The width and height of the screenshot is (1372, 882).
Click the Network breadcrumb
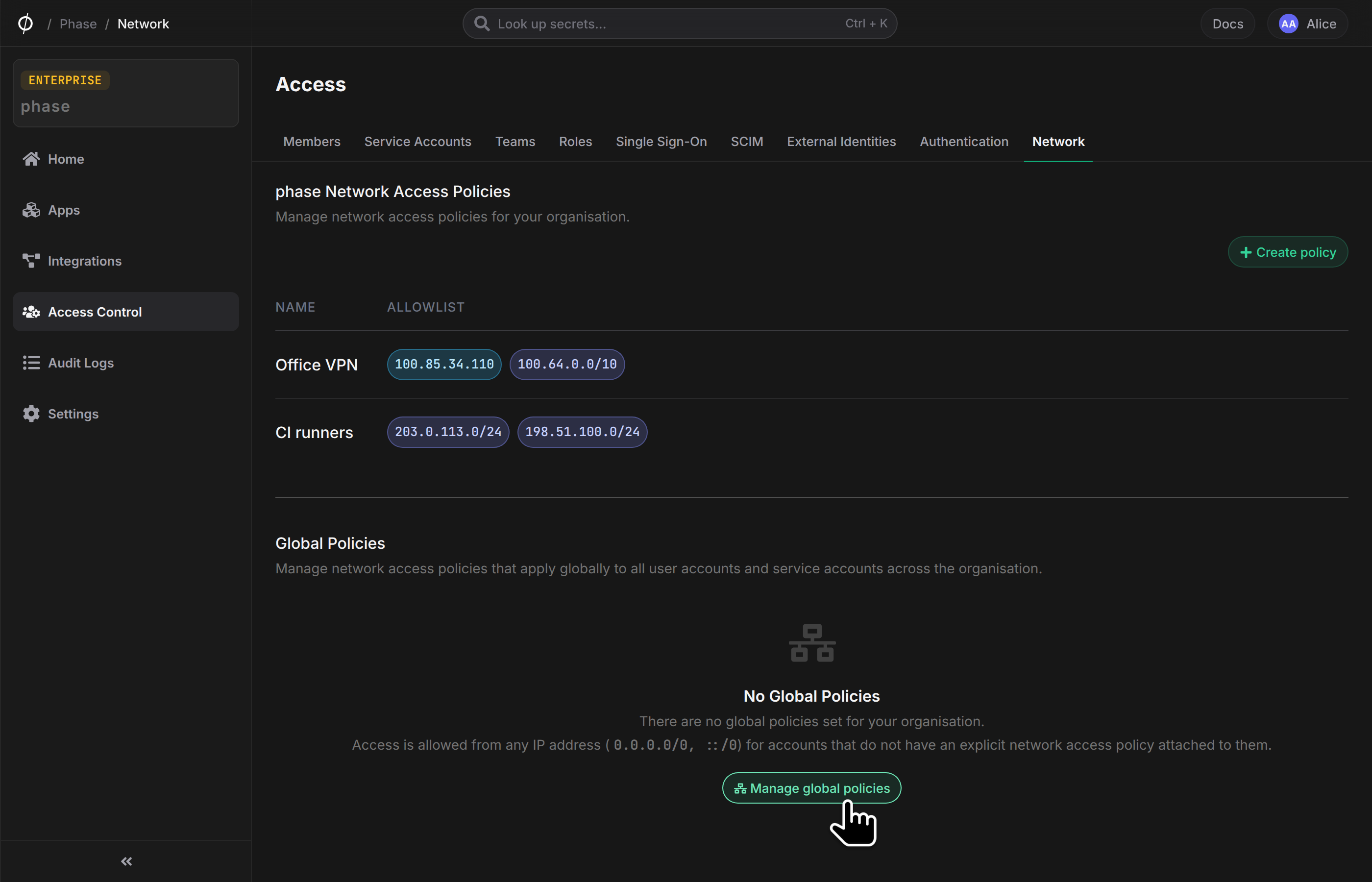(143, 24)
